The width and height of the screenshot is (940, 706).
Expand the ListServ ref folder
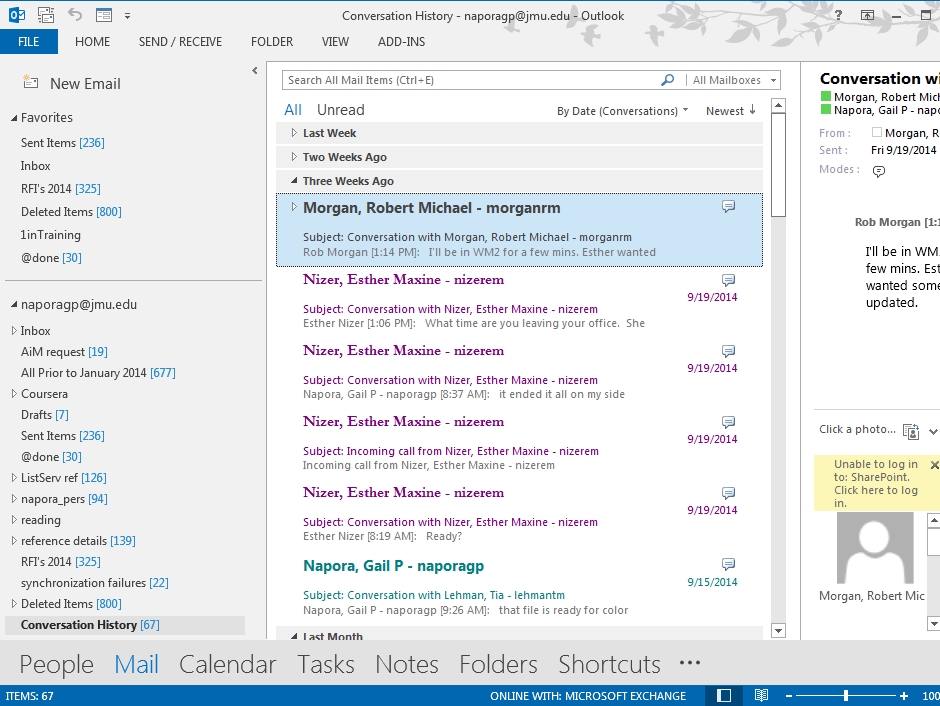14,478
